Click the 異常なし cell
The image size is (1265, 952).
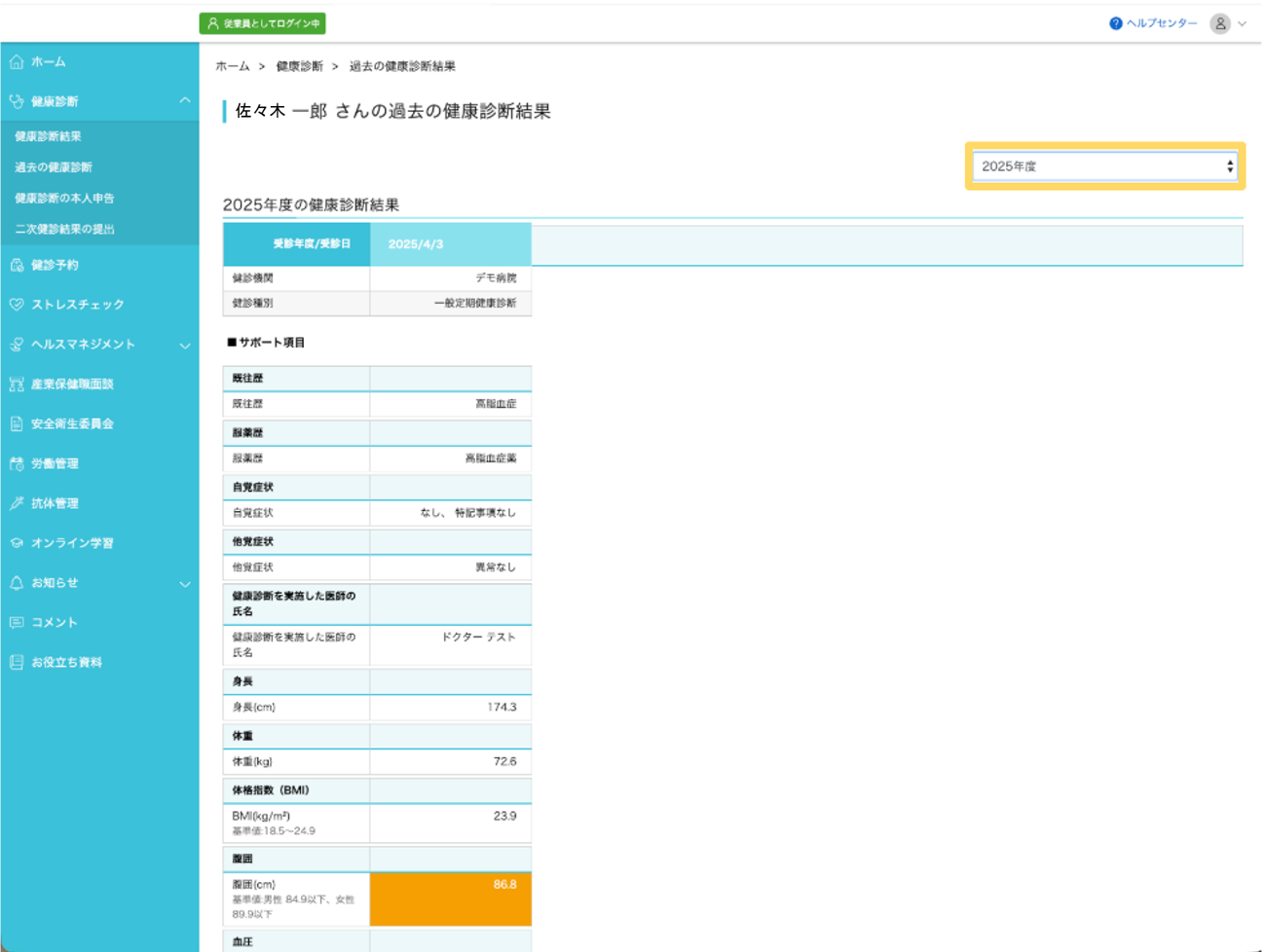point(451,568)
